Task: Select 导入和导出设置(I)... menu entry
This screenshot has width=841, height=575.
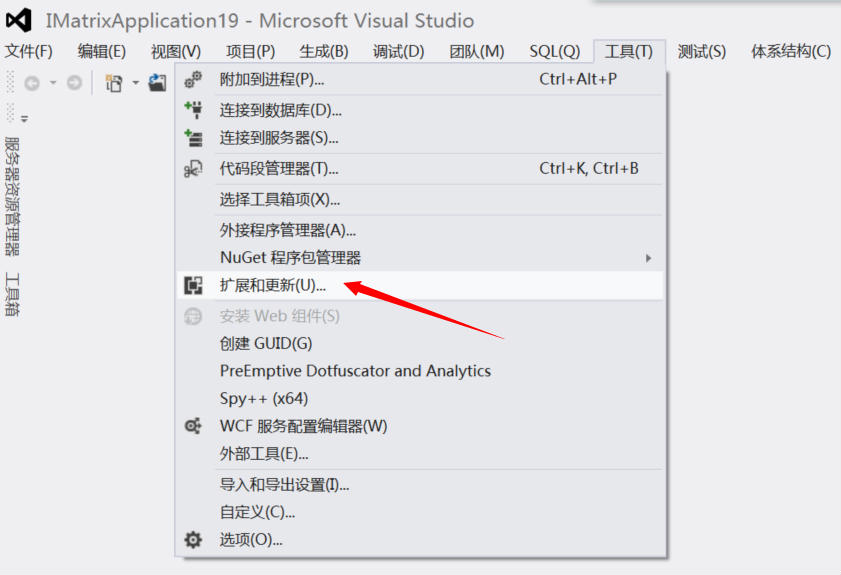Action: (x=421, y=485)
